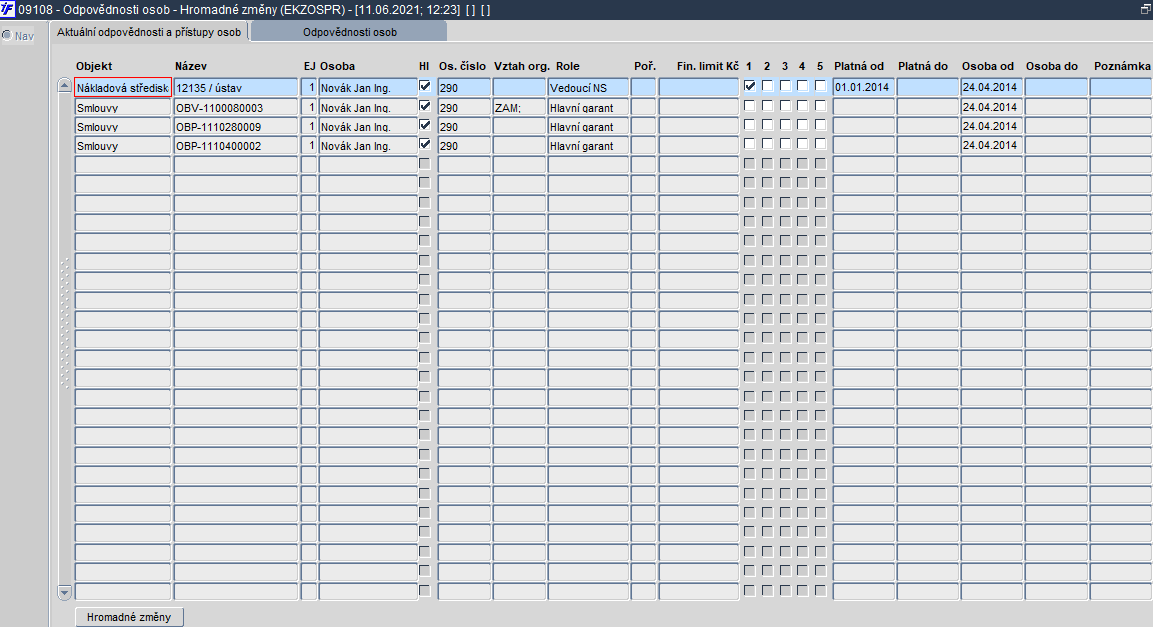This screenshot has width=1153, height=627.
Task: Toggle Hl checkbox in the OBV-1100080003 row
Action: 424,106
